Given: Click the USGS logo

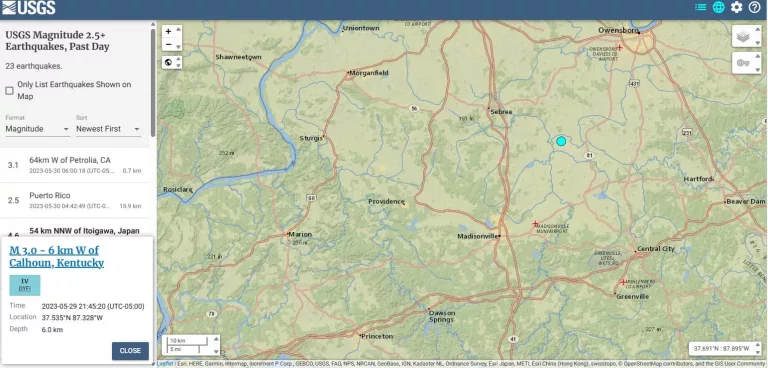Looking at the screenshot, I should pos(29,7).
